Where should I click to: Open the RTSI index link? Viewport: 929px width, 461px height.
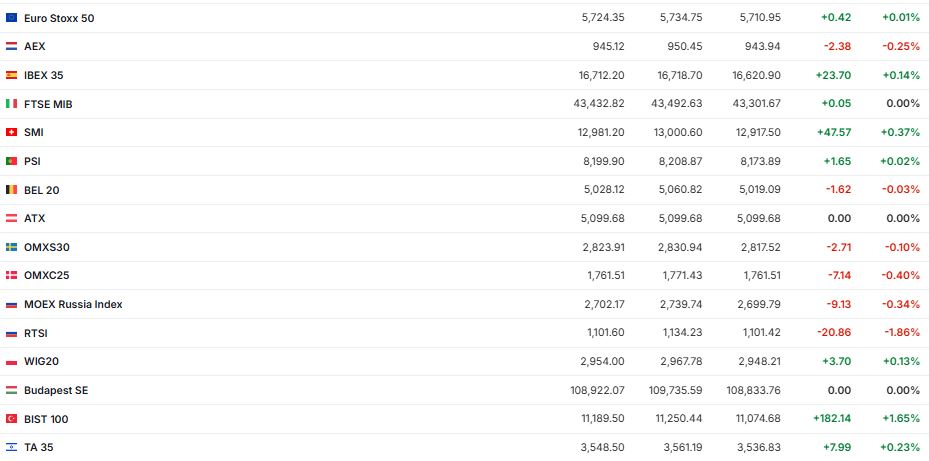pyautogui.click(x=36, y=333)
